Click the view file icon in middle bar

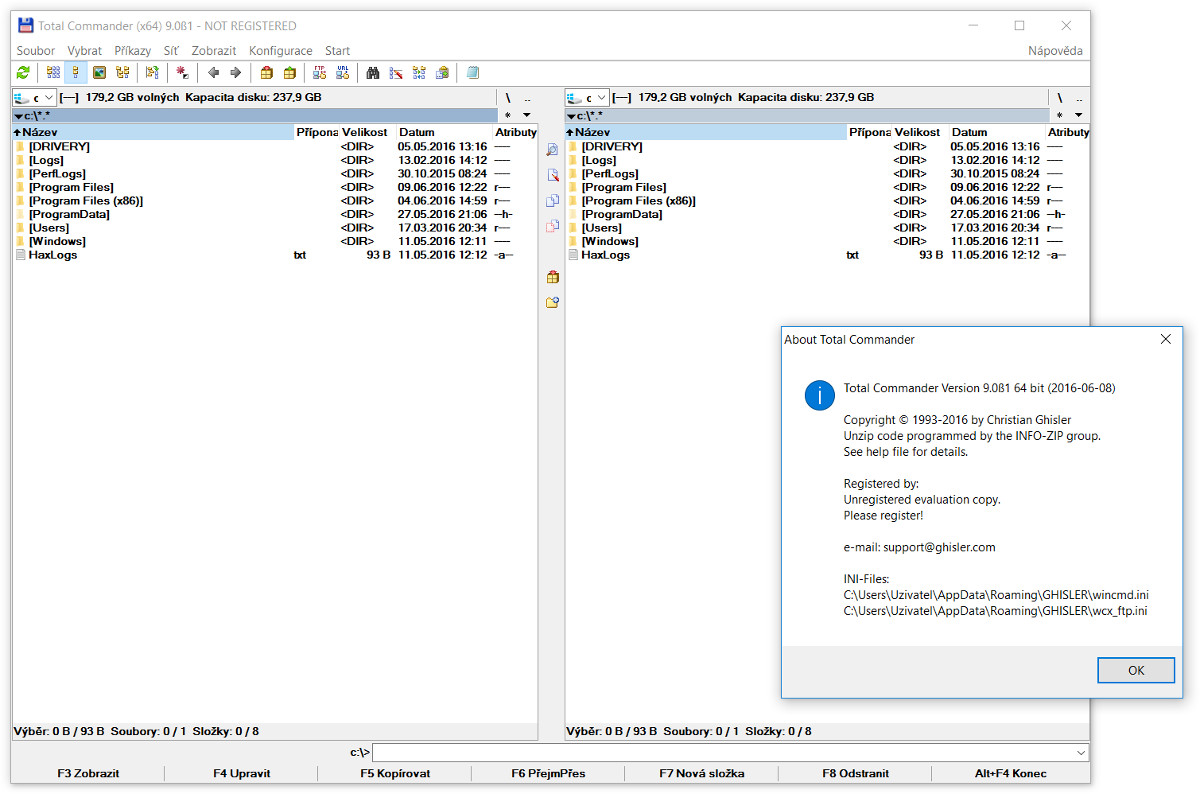[x=552, y=150]
